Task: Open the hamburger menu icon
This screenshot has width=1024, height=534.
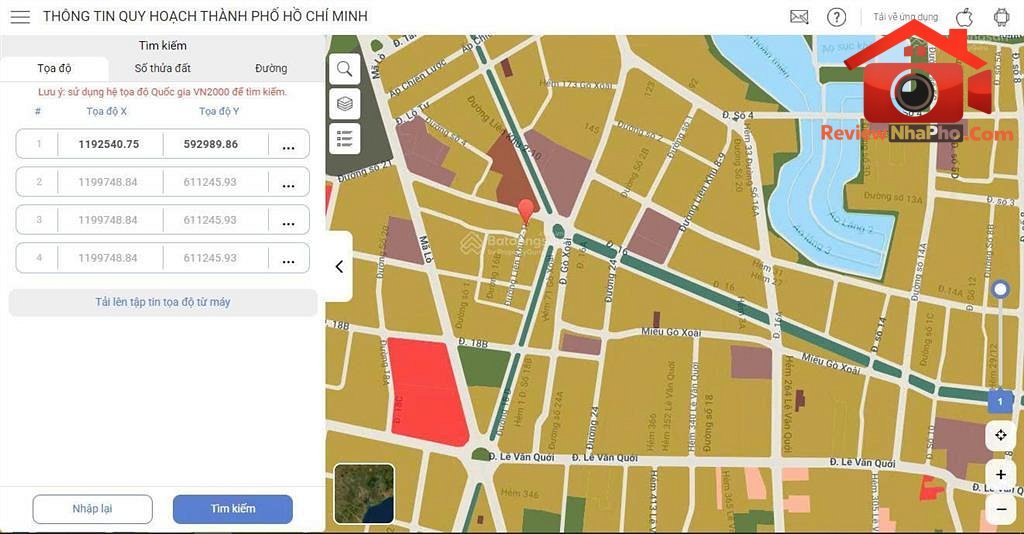Action: coord(20,16)
